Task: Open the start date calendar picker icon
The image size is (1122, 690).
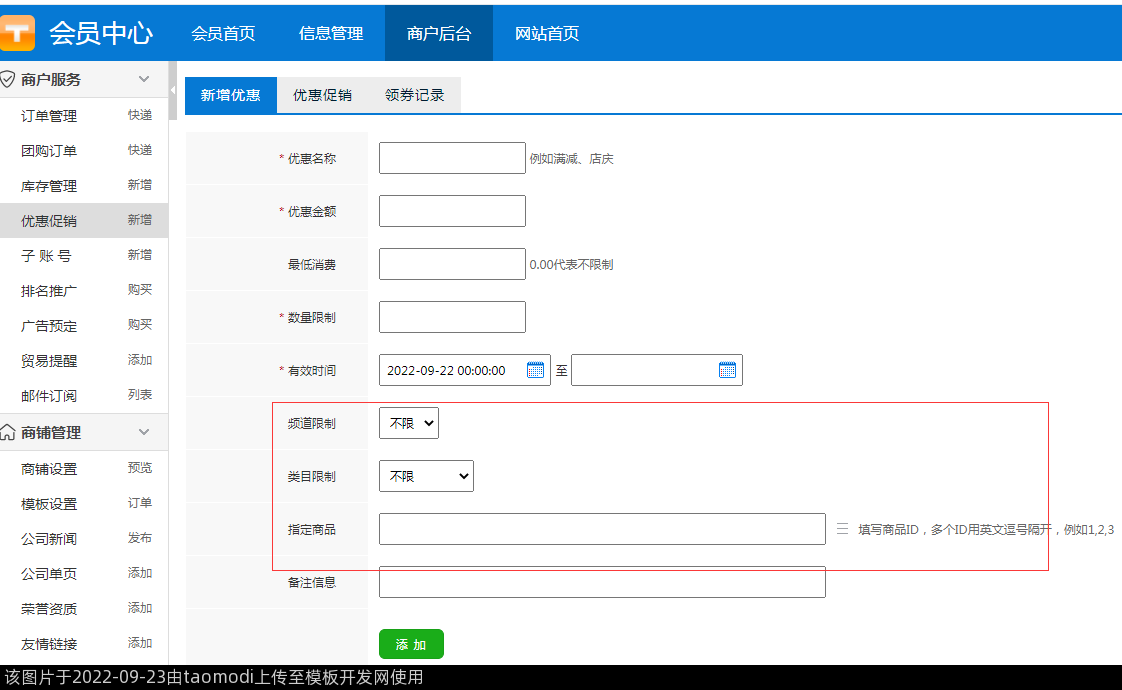Action: [x=535, y=370]
